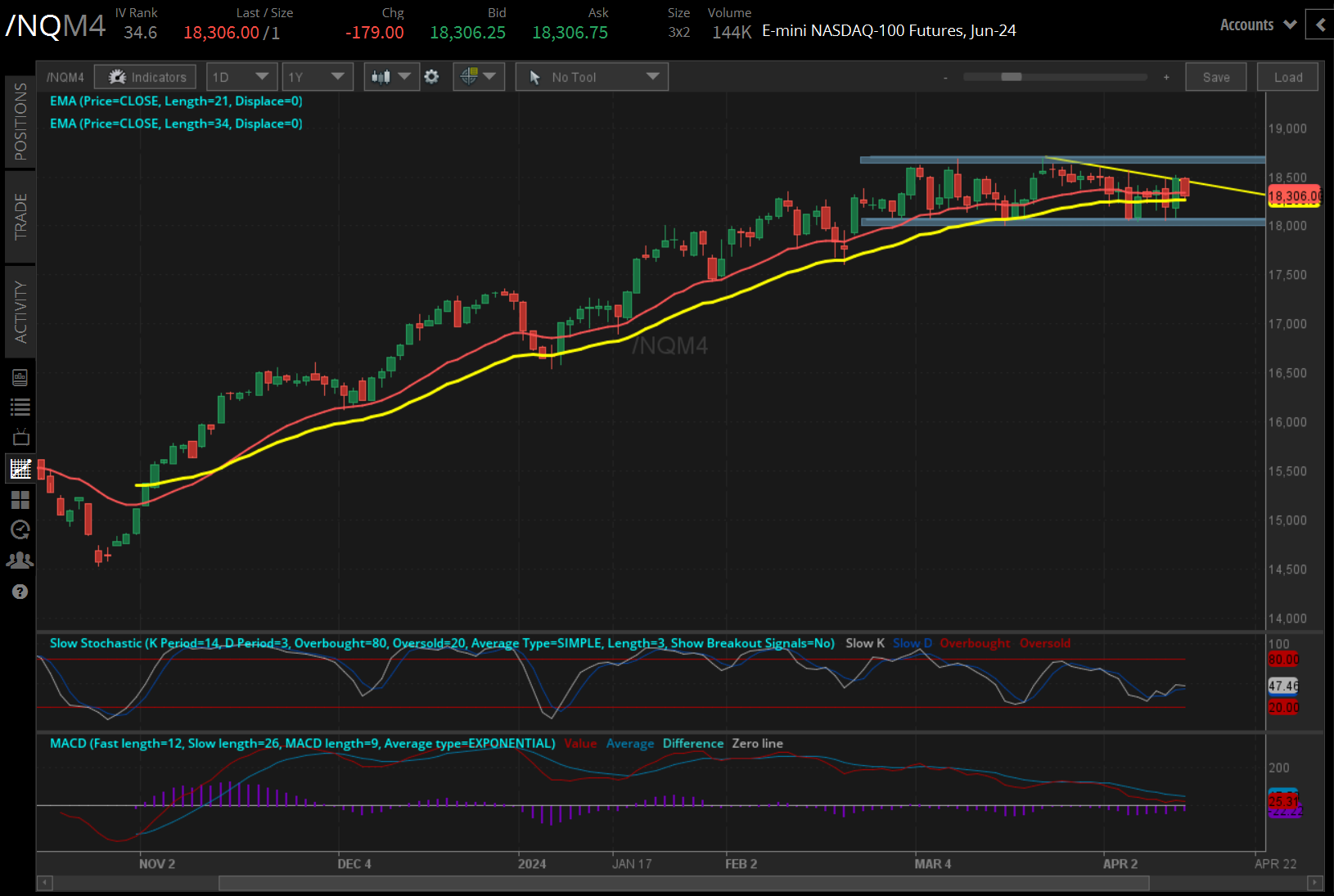1334x896 pixels.
Task: Open the history clock icon in sidebar
Action: (20, 530)
